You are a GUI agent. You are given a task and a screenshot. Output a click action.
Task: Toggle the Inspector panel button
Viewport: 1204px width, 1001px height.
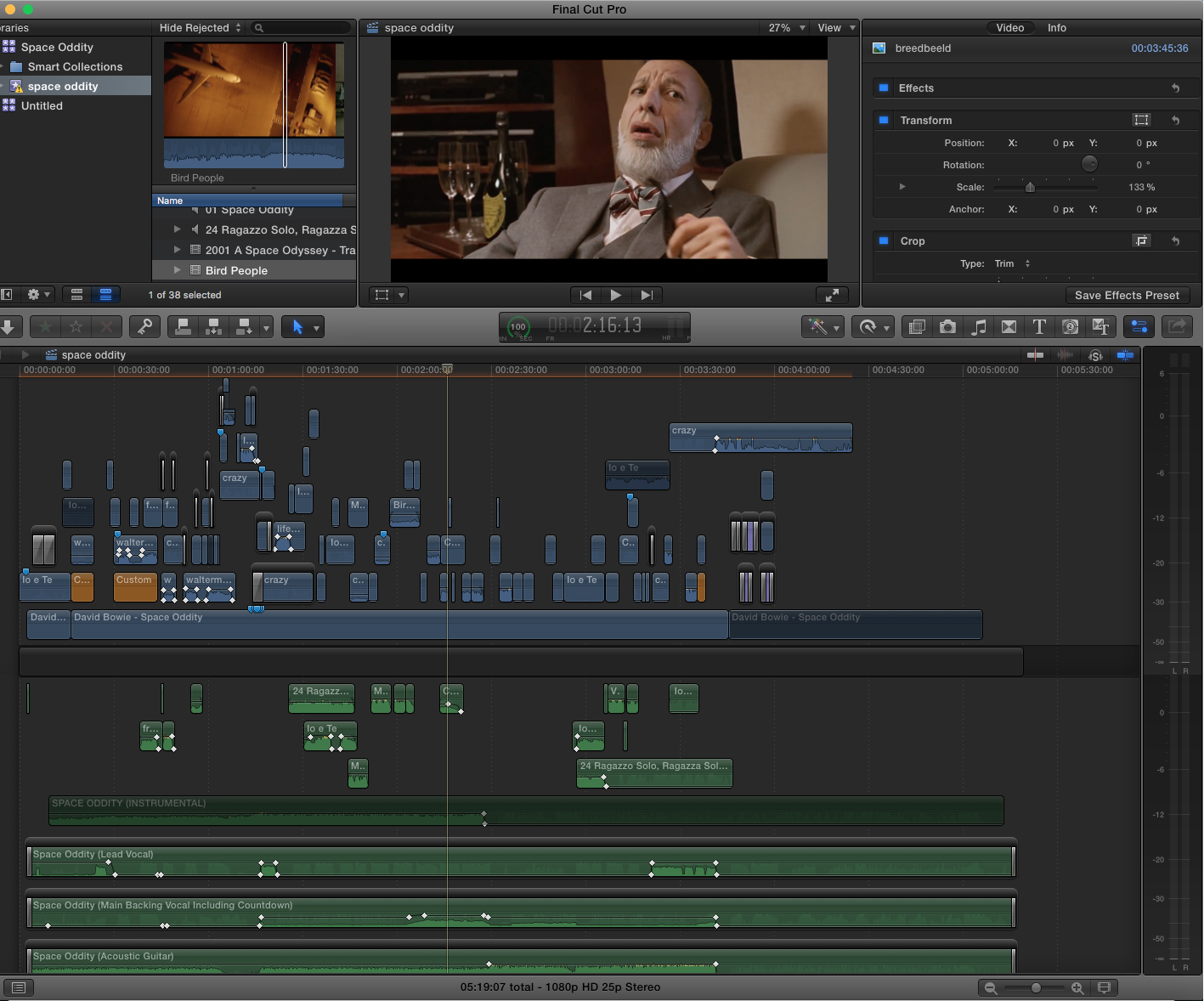(1139, 326)
